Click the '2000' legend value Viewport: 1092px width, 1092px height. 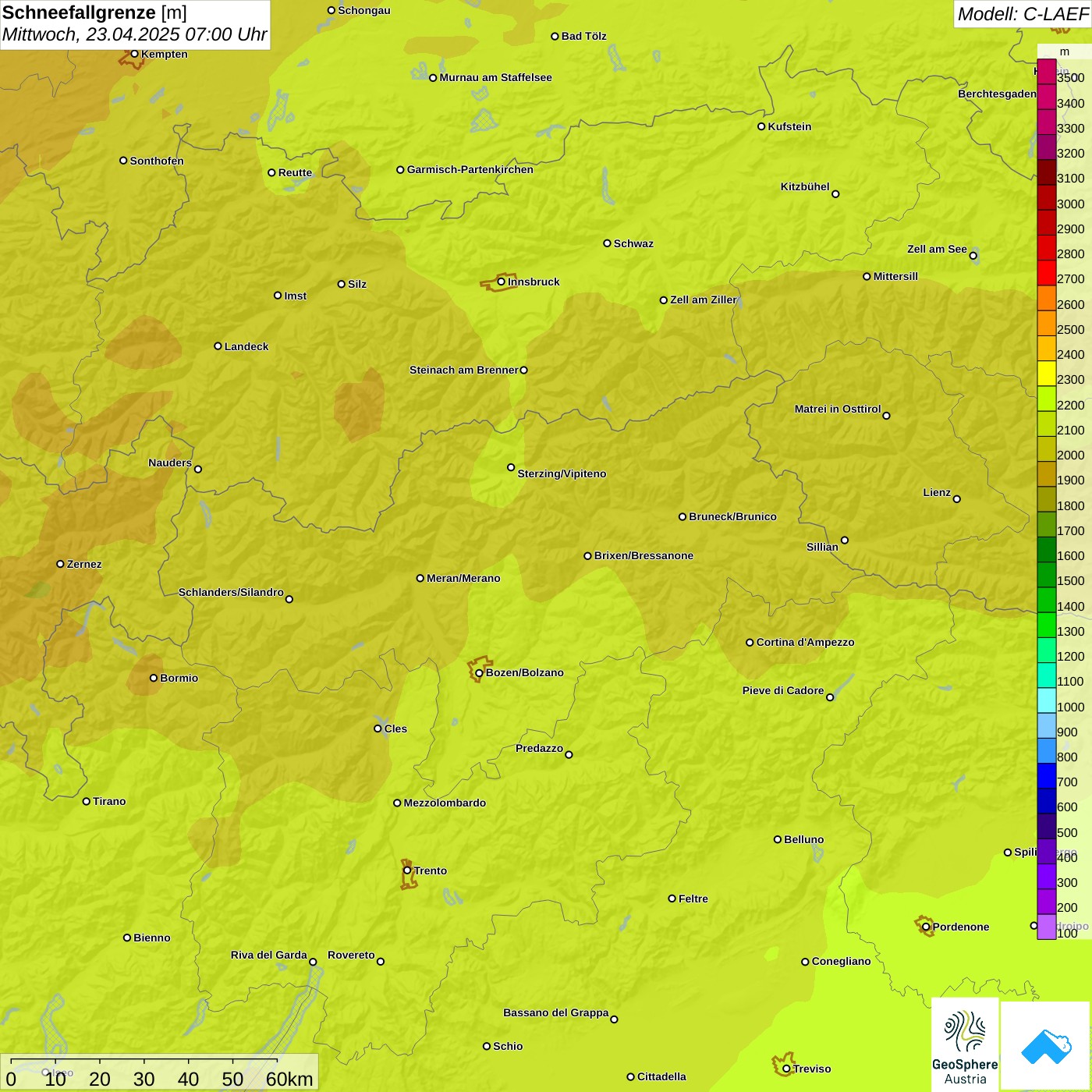point(1071,456)
